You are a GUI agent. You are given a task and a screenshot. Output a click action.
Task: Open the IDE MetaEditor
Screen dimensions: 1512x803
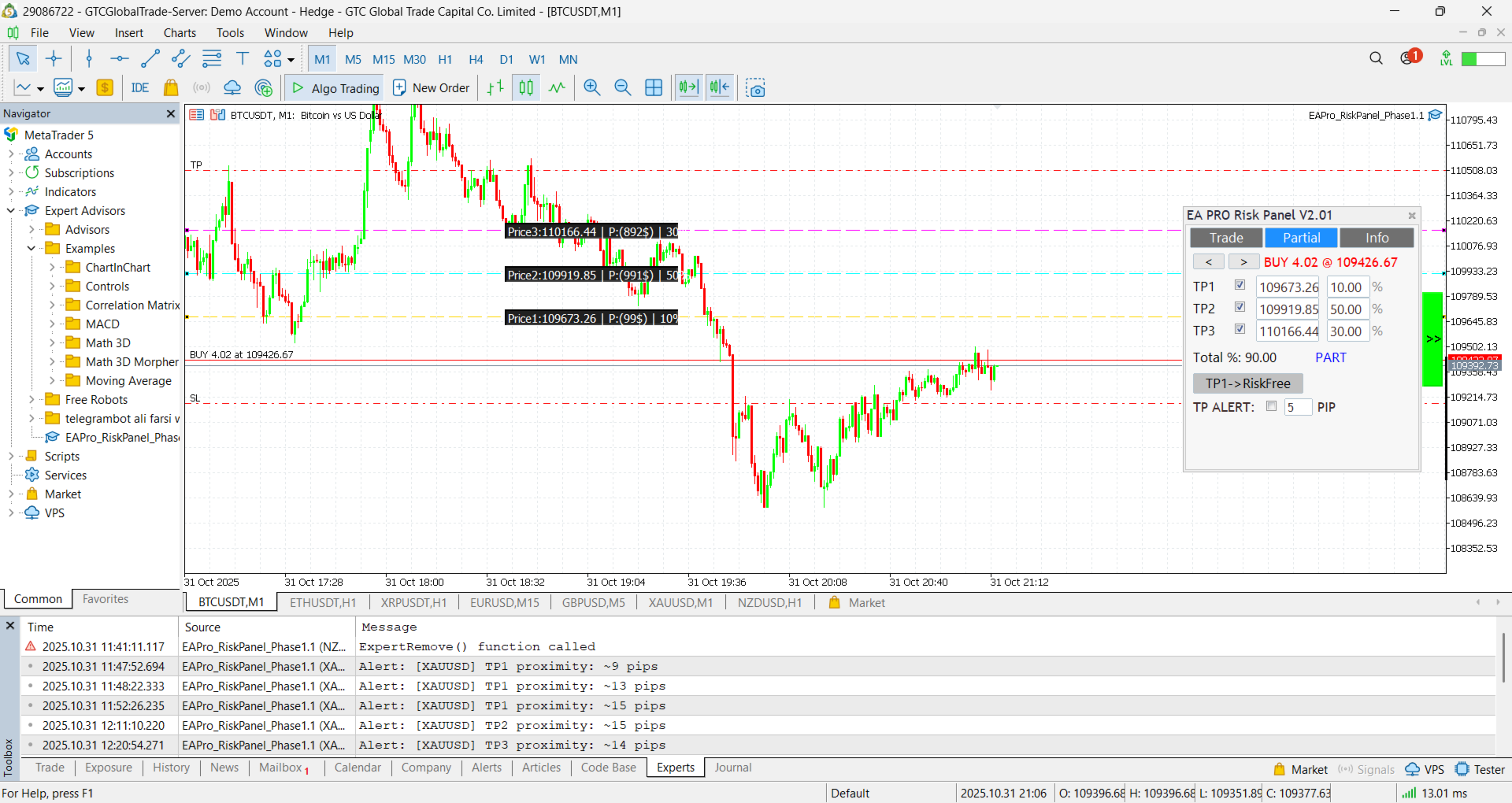(x=140, y=88)
